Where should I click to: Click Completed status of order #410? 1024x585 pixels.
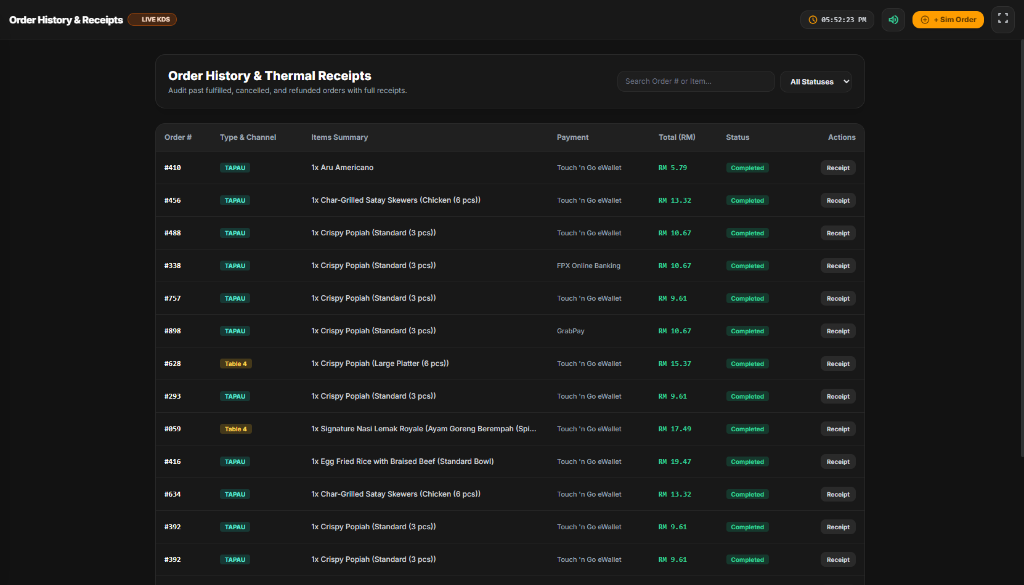pos(747,168)
